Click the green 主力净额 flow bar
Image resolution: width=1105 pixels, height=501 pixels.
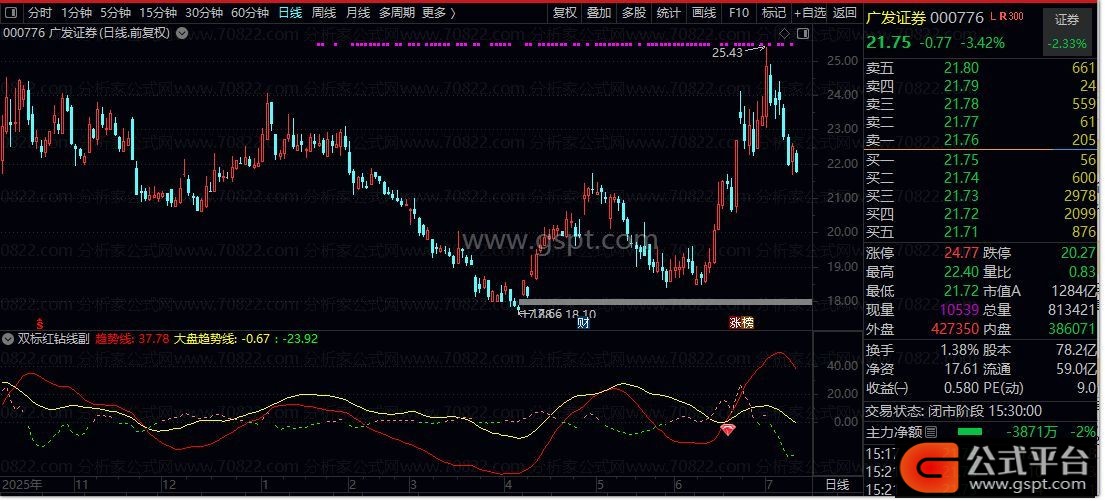point(969,432)
